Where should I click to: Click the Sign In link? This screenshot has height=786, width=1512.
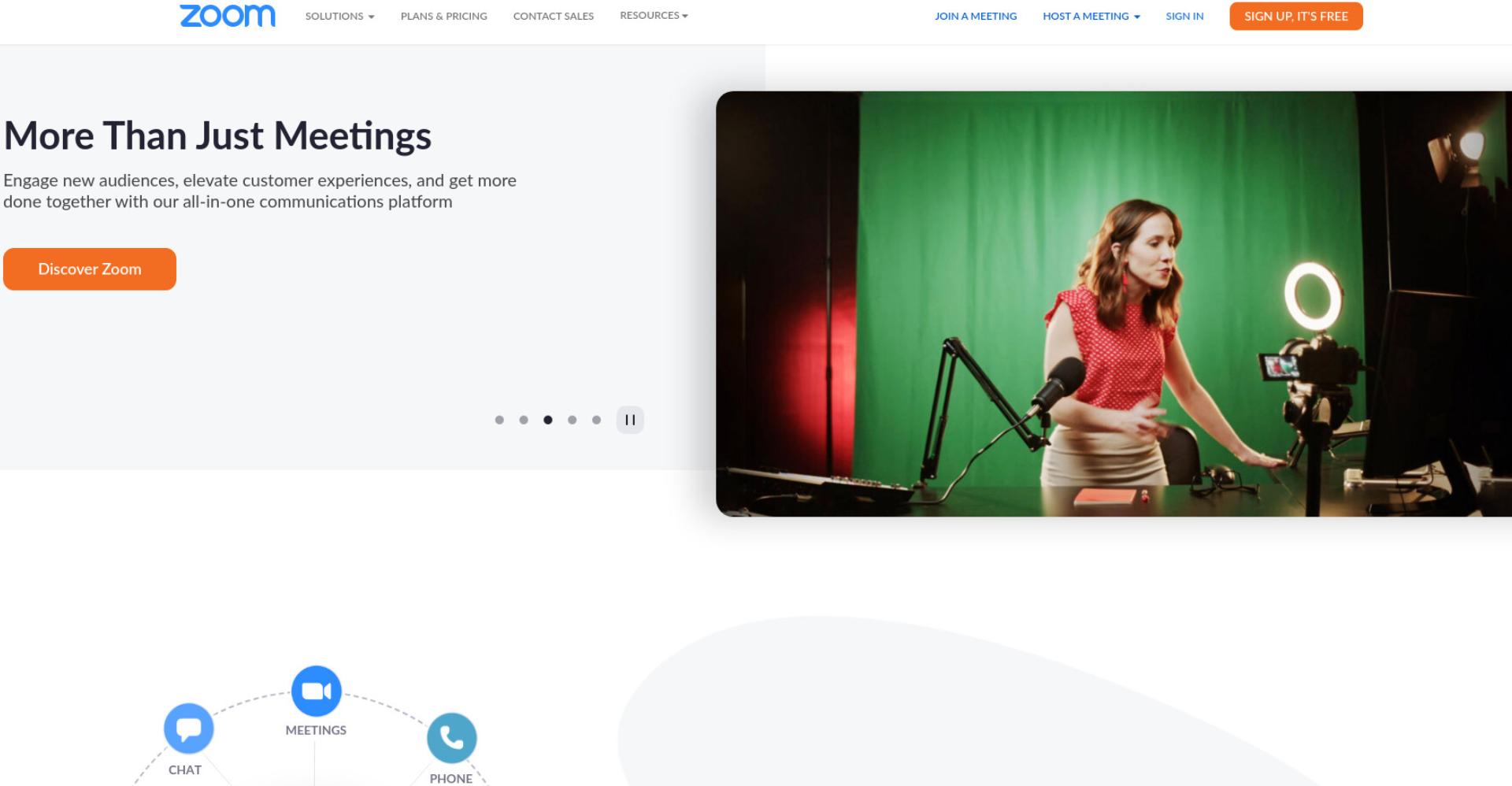click(1184, 16)
